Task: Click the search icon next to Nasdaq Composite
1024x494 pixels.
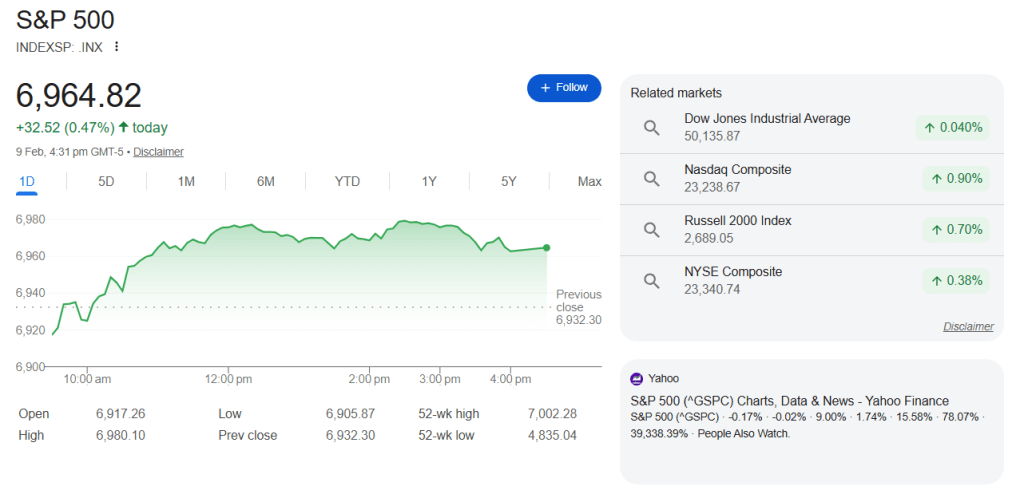Action: click(x=651, y=178)
